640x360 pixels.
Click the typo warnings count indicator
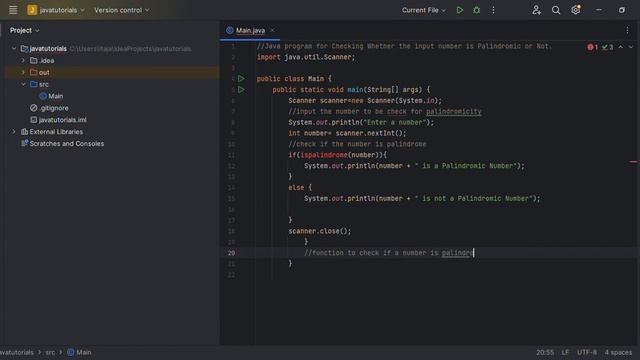pos(607,47)
